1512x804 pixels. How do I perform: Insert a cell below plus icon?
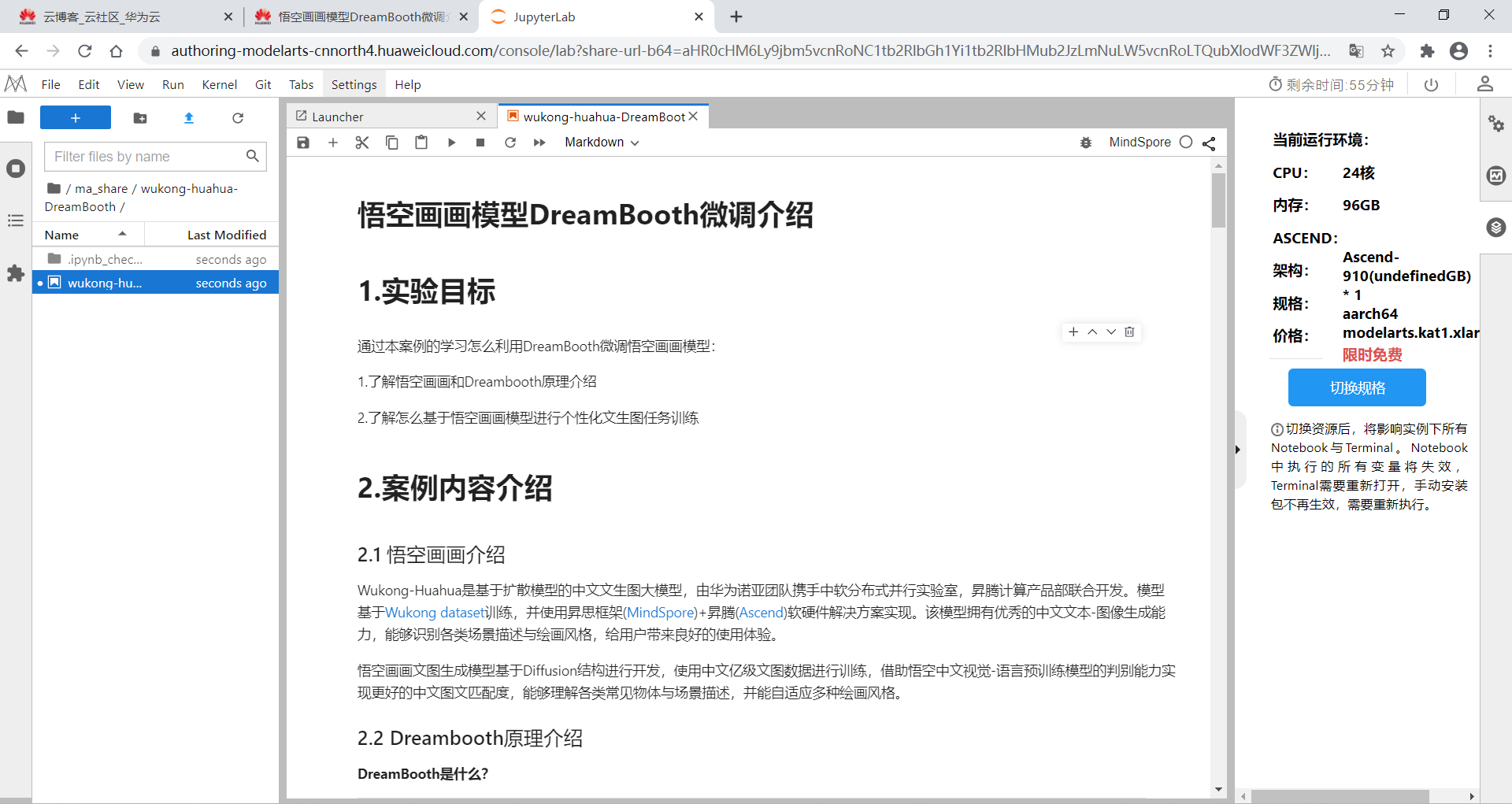333,143
